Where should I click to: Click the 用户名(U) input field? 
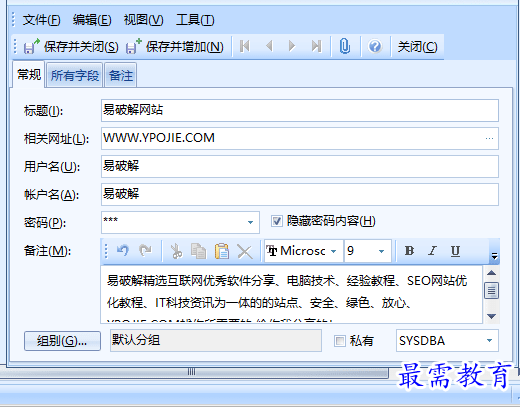(300, 166)
